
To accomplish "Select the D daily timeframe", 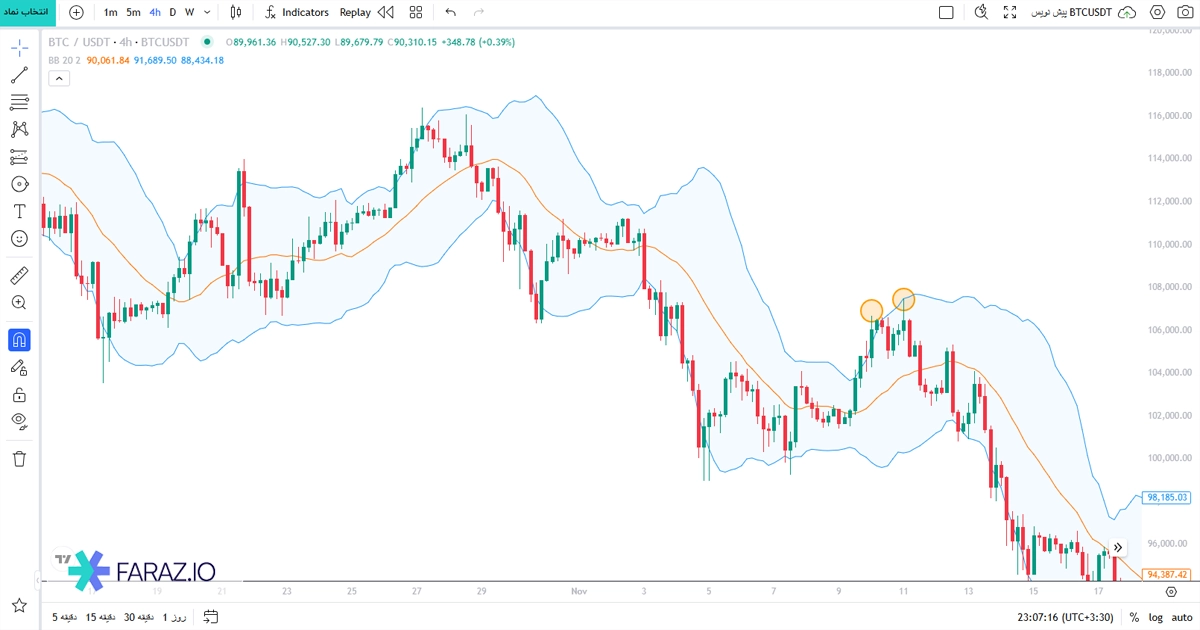I will [x=172, y=12].
